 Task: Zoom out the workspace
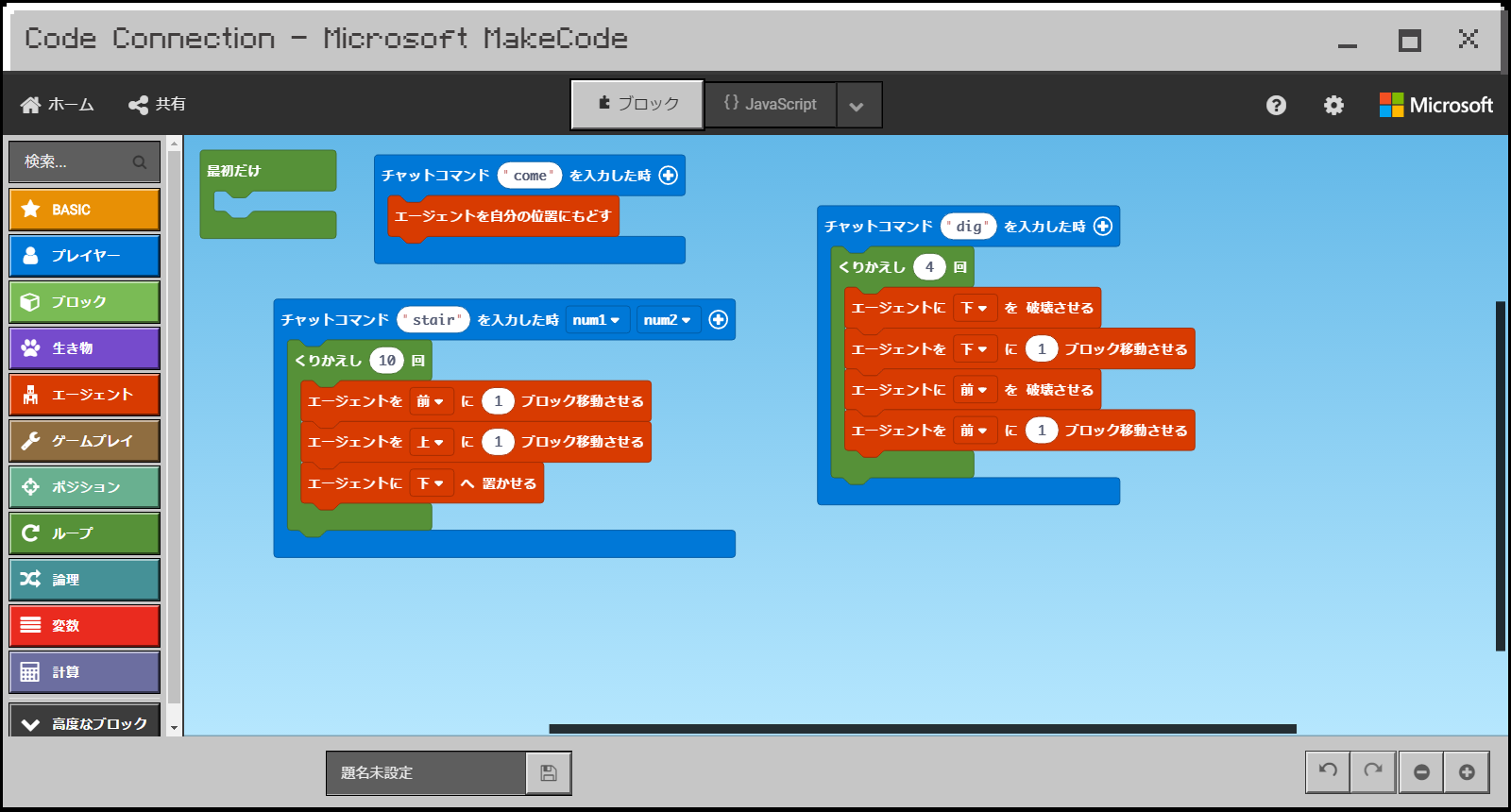1421,772
